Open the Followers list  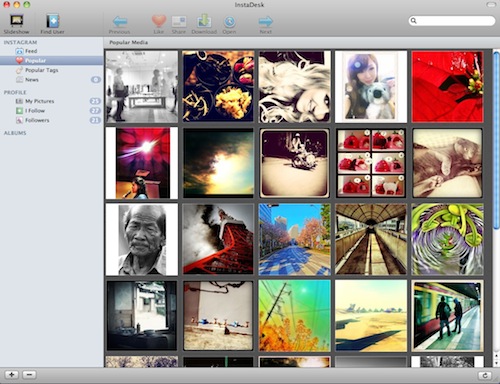52,120
